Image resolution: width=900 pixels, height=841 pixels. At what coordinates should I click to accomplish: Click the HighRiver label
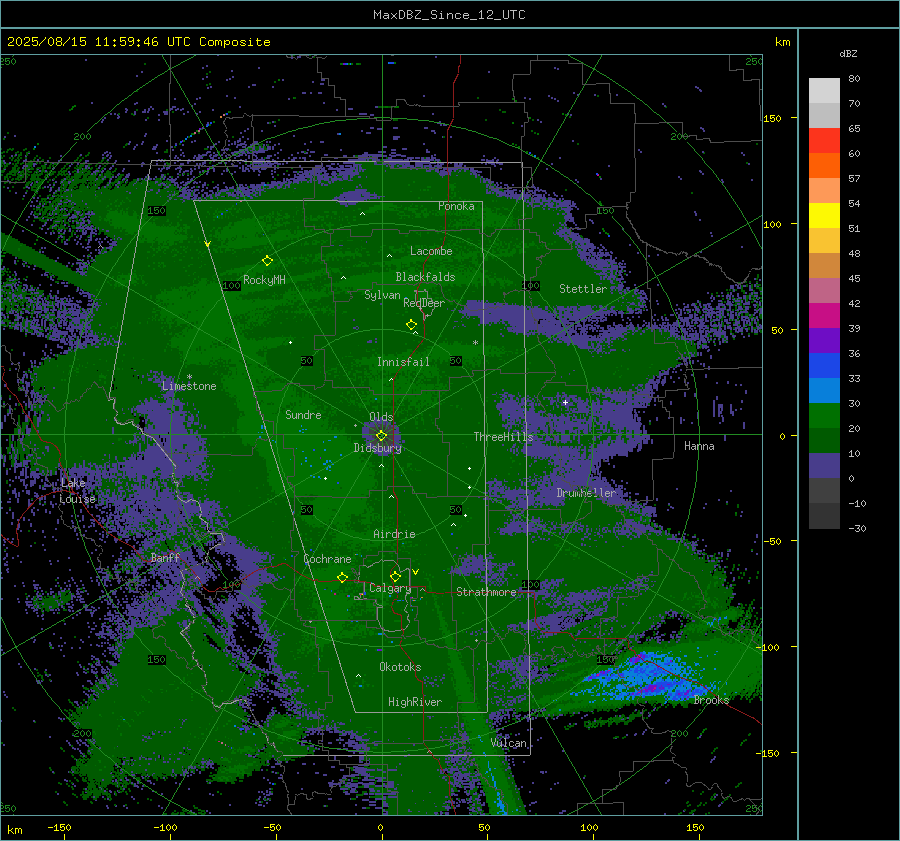[x=415, y=702]
